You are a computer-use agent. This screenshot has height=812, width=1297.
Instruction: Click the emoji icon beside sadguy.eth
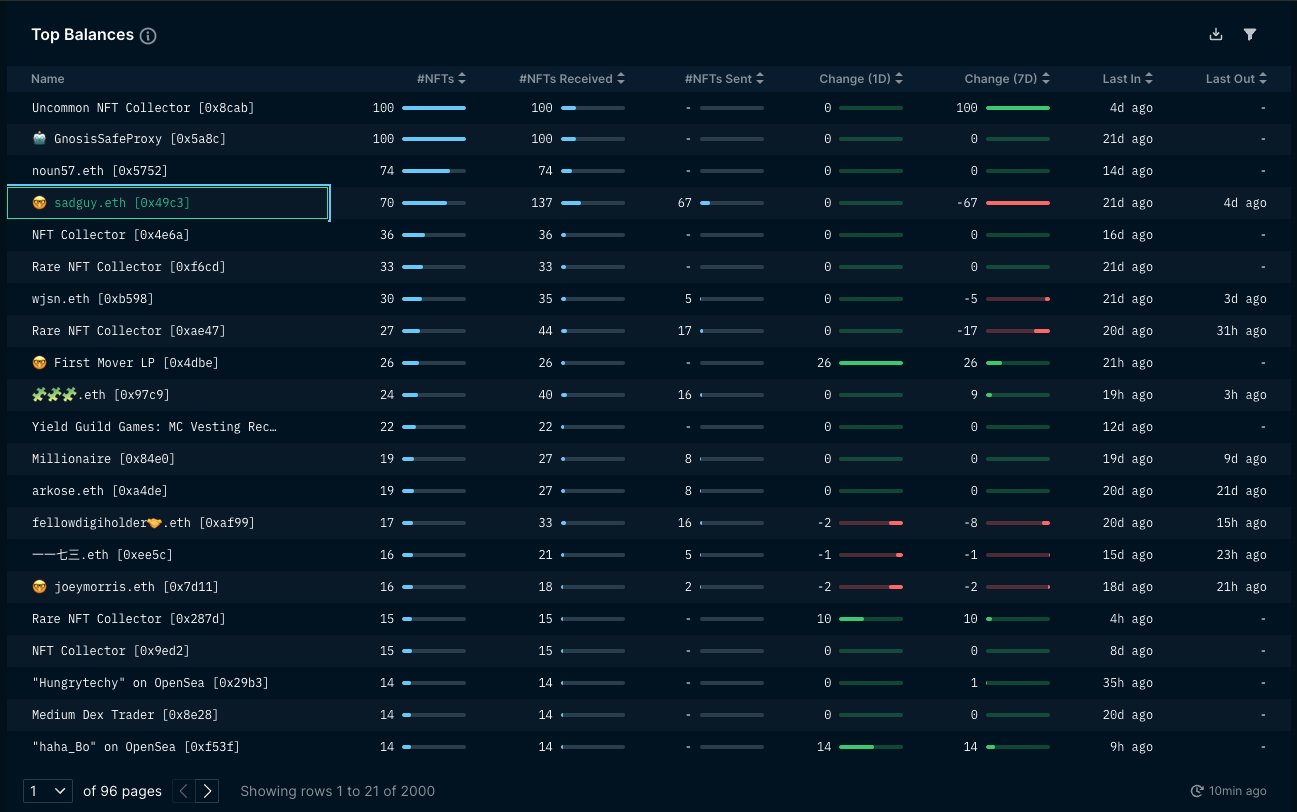tap(39, 202)
